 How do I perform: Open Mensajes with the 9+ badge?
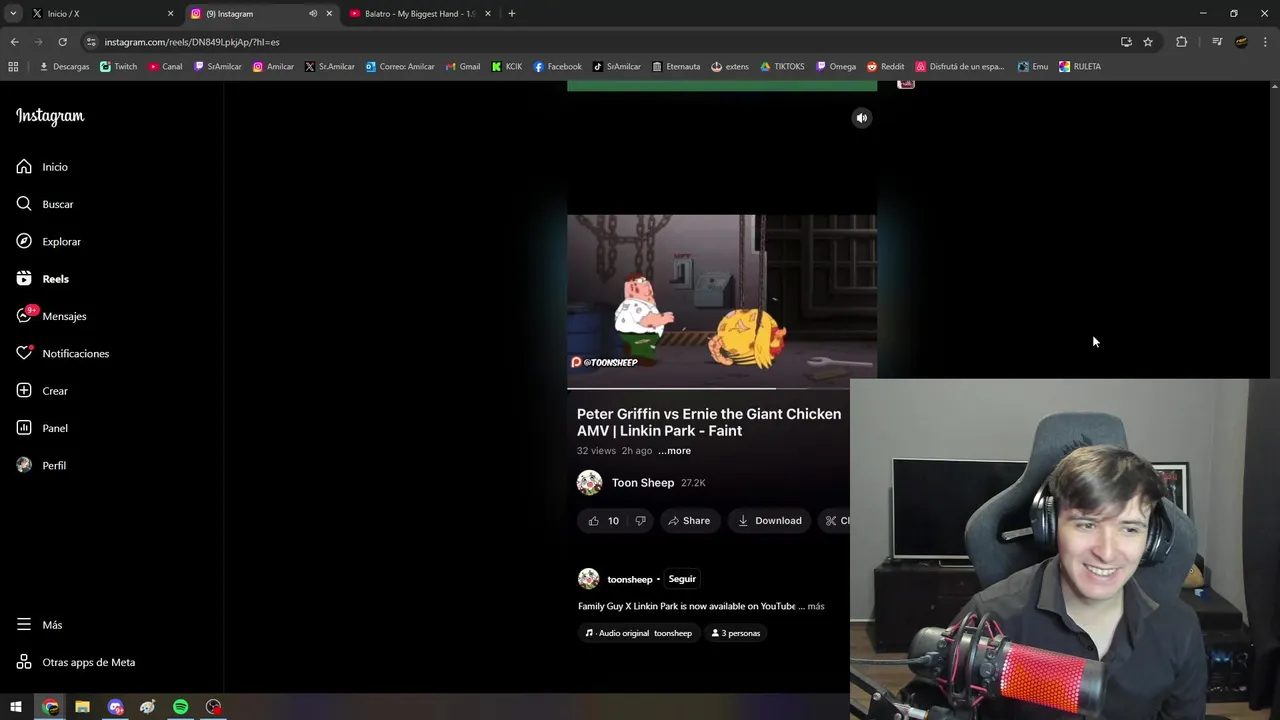(51, 316)
